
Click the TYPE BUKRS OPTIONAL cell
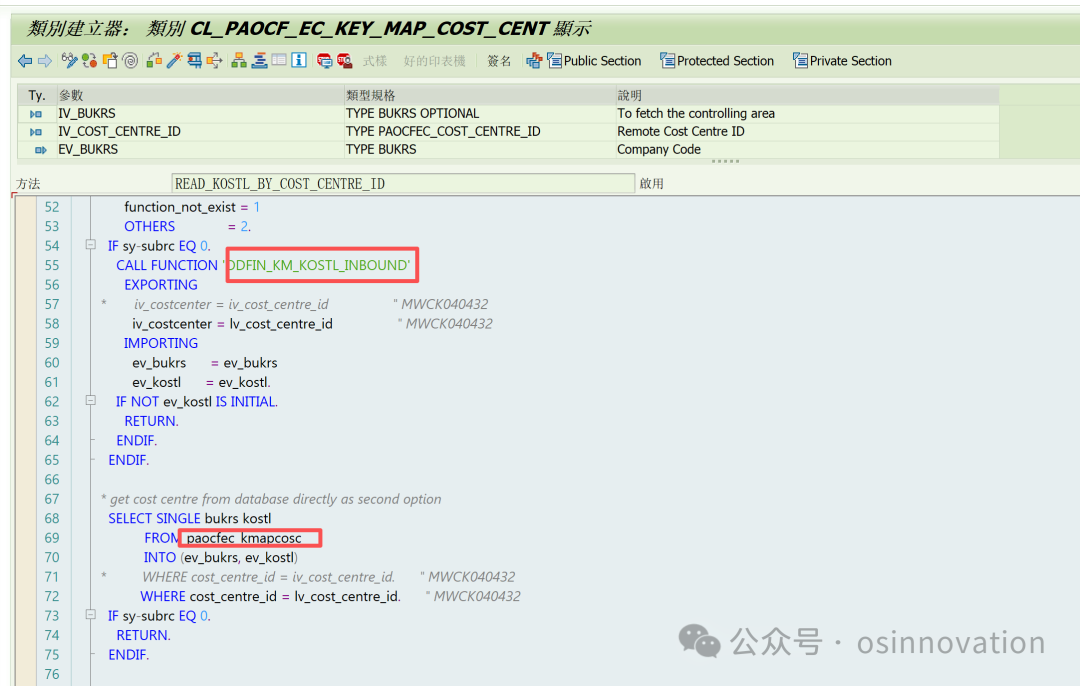coord(479,114)
